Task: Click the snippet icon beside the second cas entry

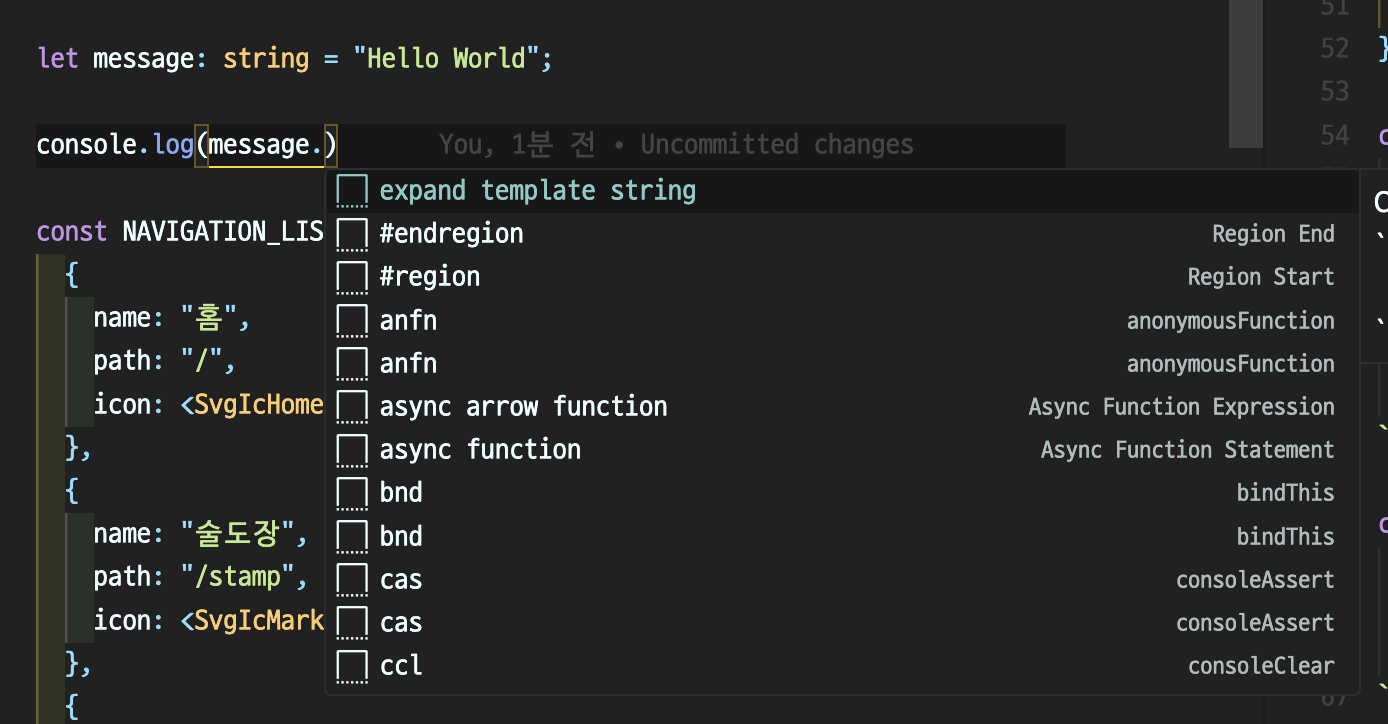Action: pos(352,623)
